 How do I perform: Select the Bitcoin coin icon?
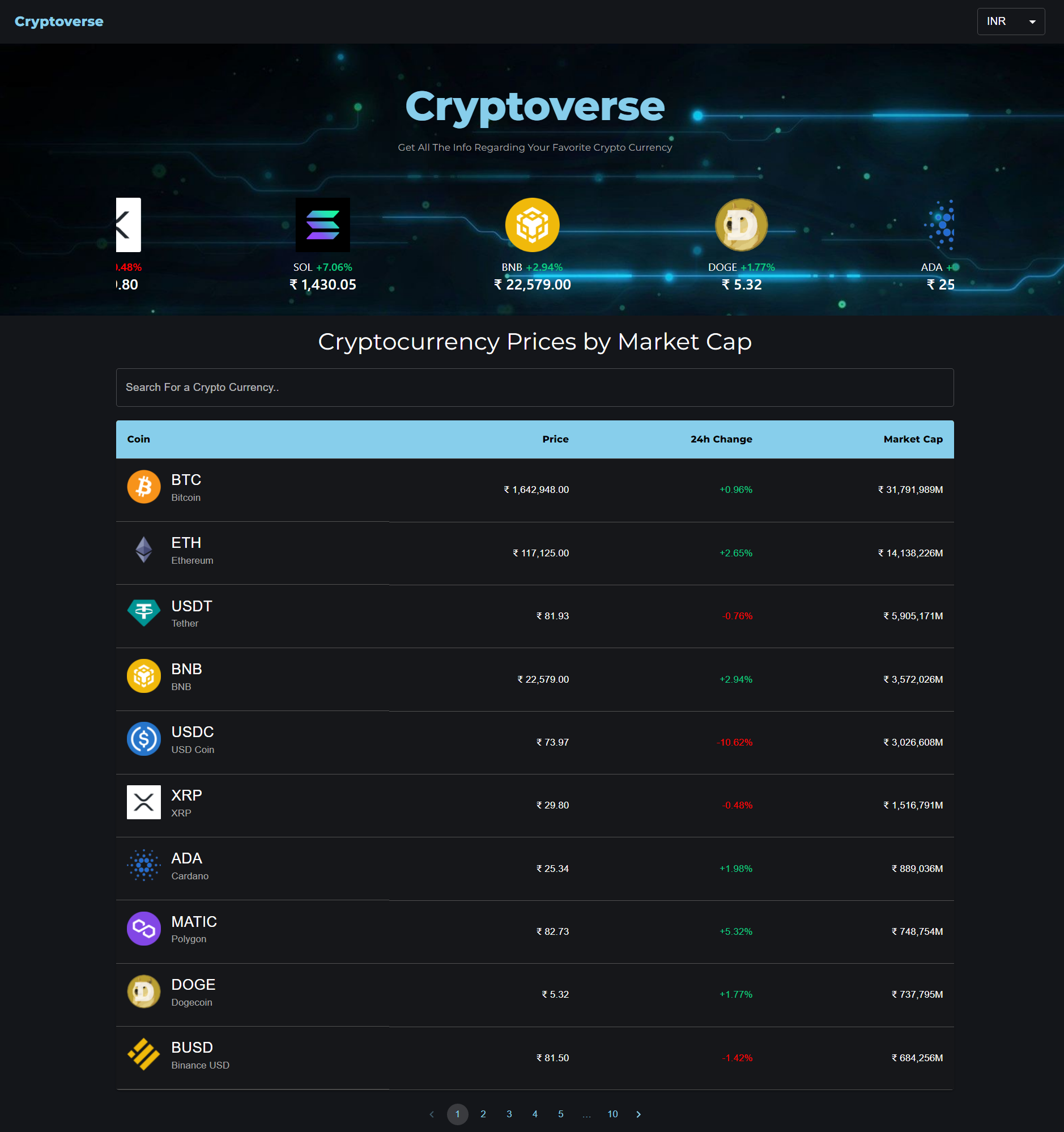point(143,487)
